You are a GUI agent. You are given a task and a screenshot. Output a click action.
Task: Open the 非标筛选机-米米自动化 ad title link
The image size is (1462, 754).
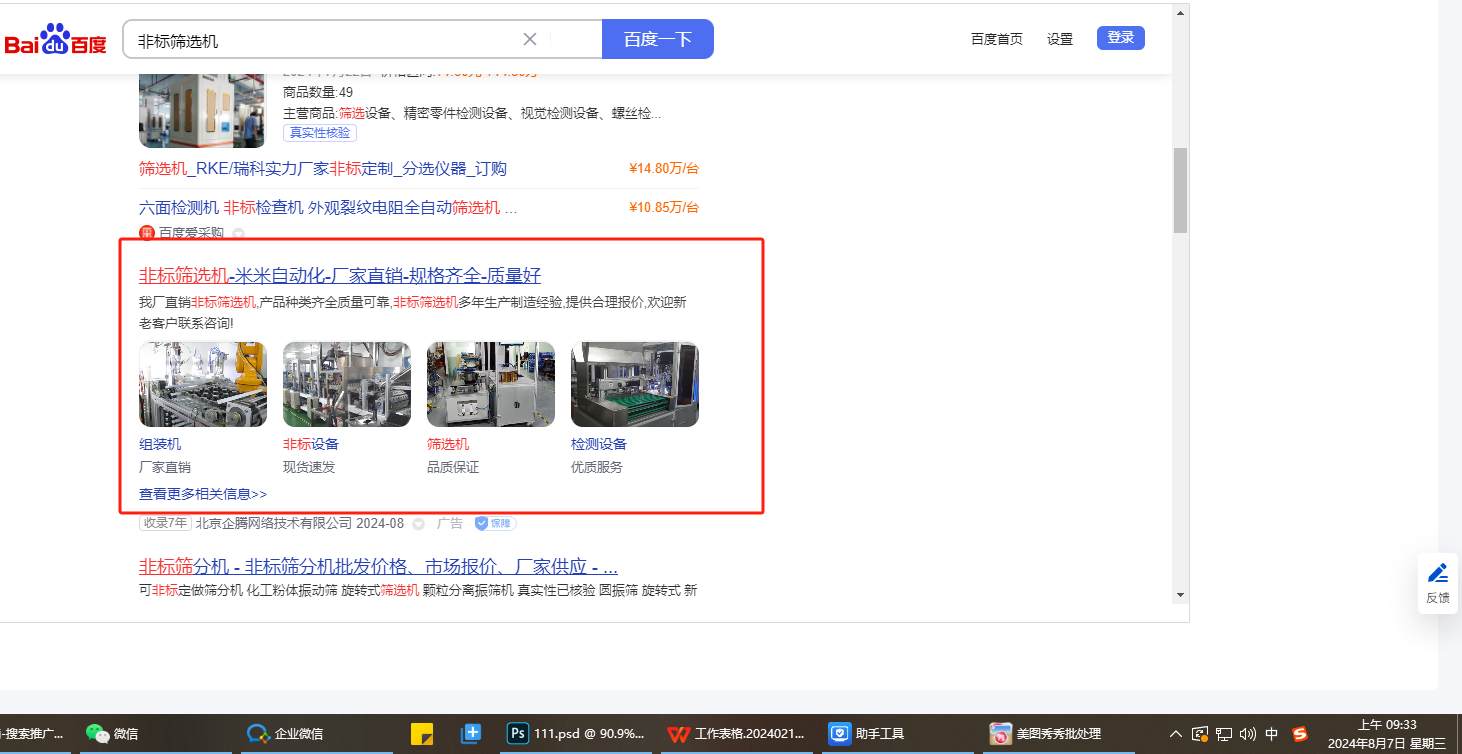click(340, 276)
